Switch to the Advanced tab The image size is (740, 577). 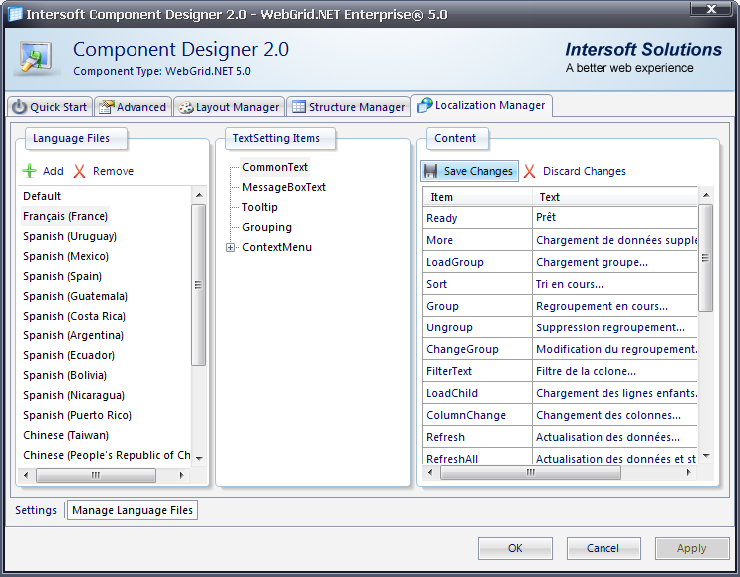click(133, 107)
